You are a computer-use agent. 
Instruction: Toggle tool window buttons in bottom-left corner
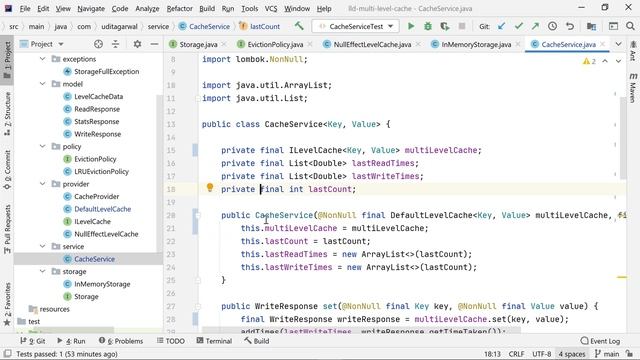click(x=7, y=354)
